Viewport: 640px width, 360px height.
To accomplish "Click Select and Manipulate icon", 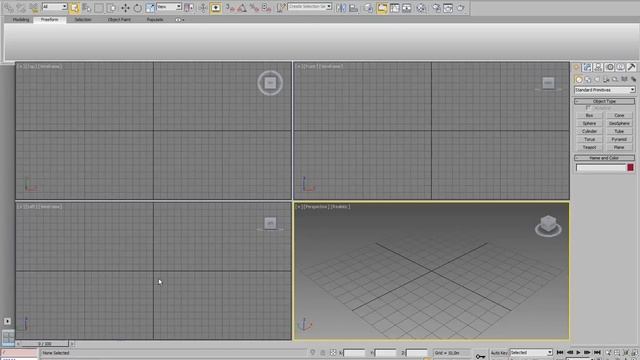I will pyautogui.click(x=203, y=7).
